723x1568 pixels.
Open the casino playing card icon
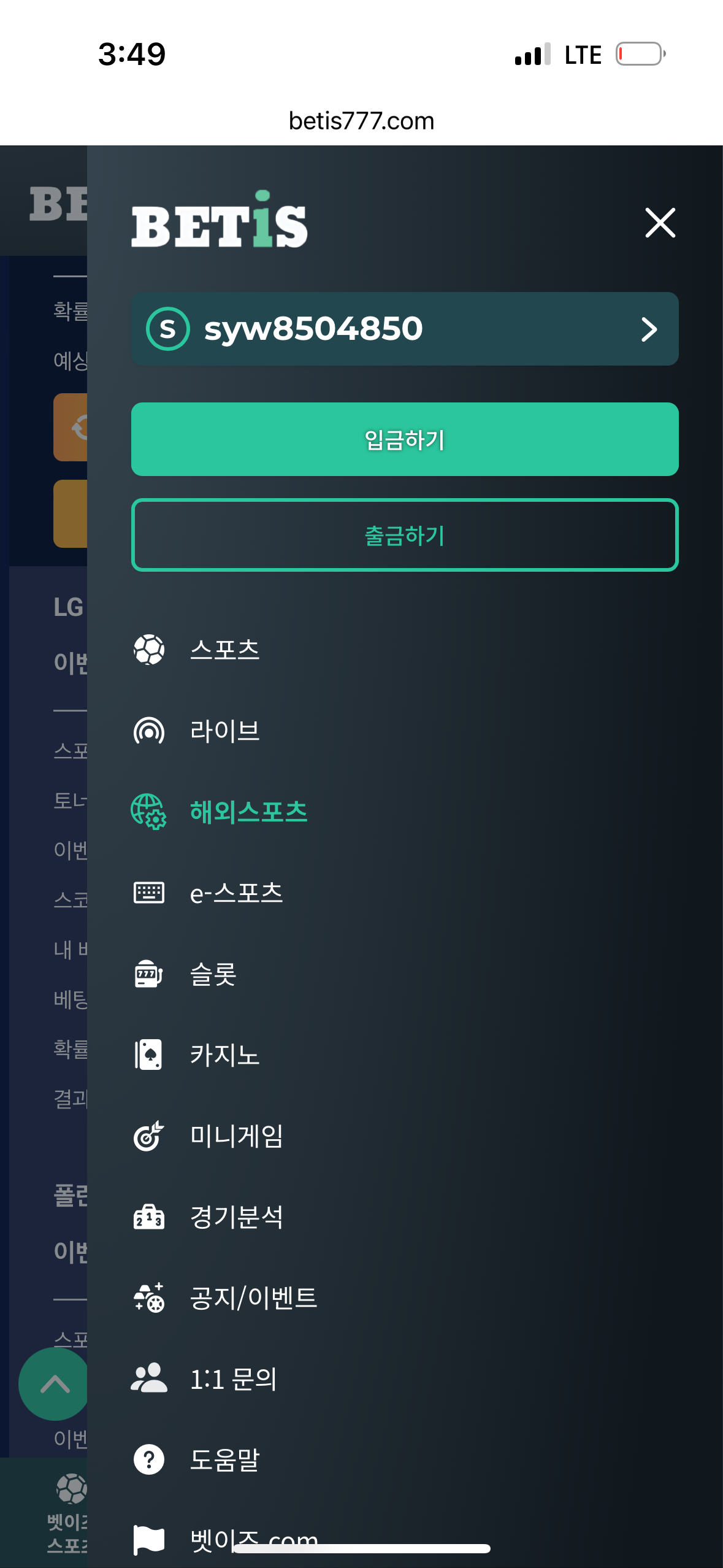coord(149,1055)
